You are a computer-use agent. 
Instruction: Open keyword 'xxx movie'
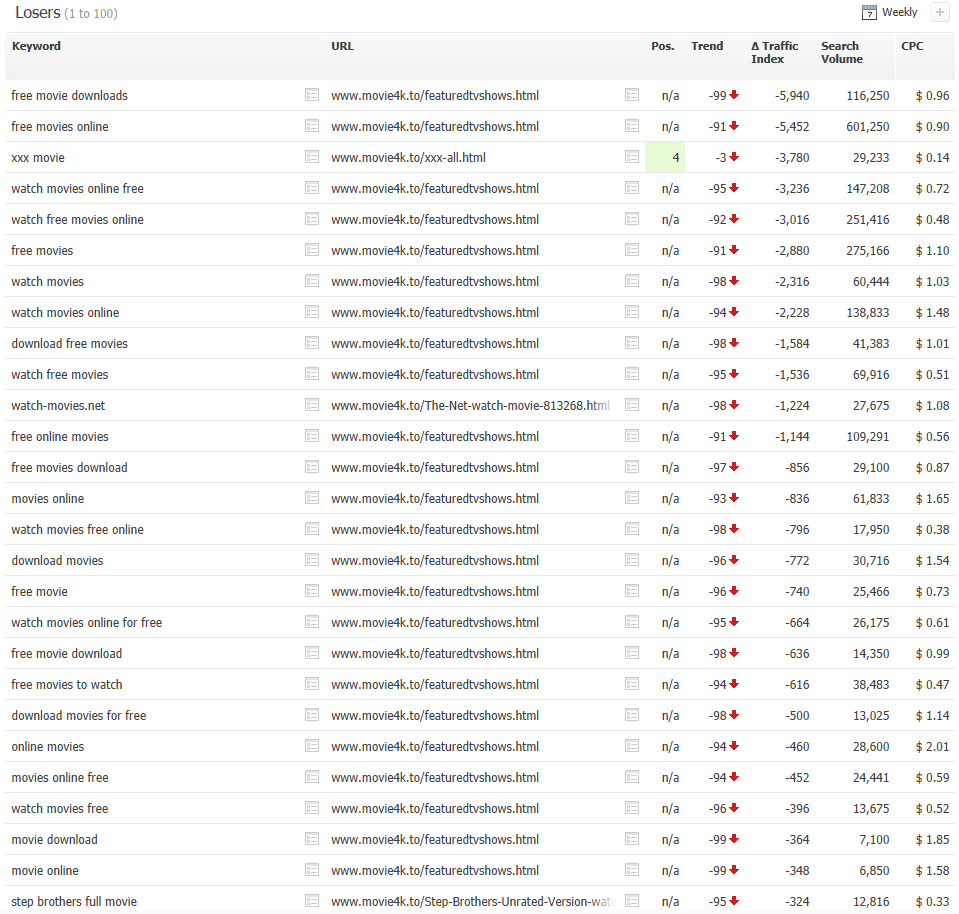tap(38, 157)
